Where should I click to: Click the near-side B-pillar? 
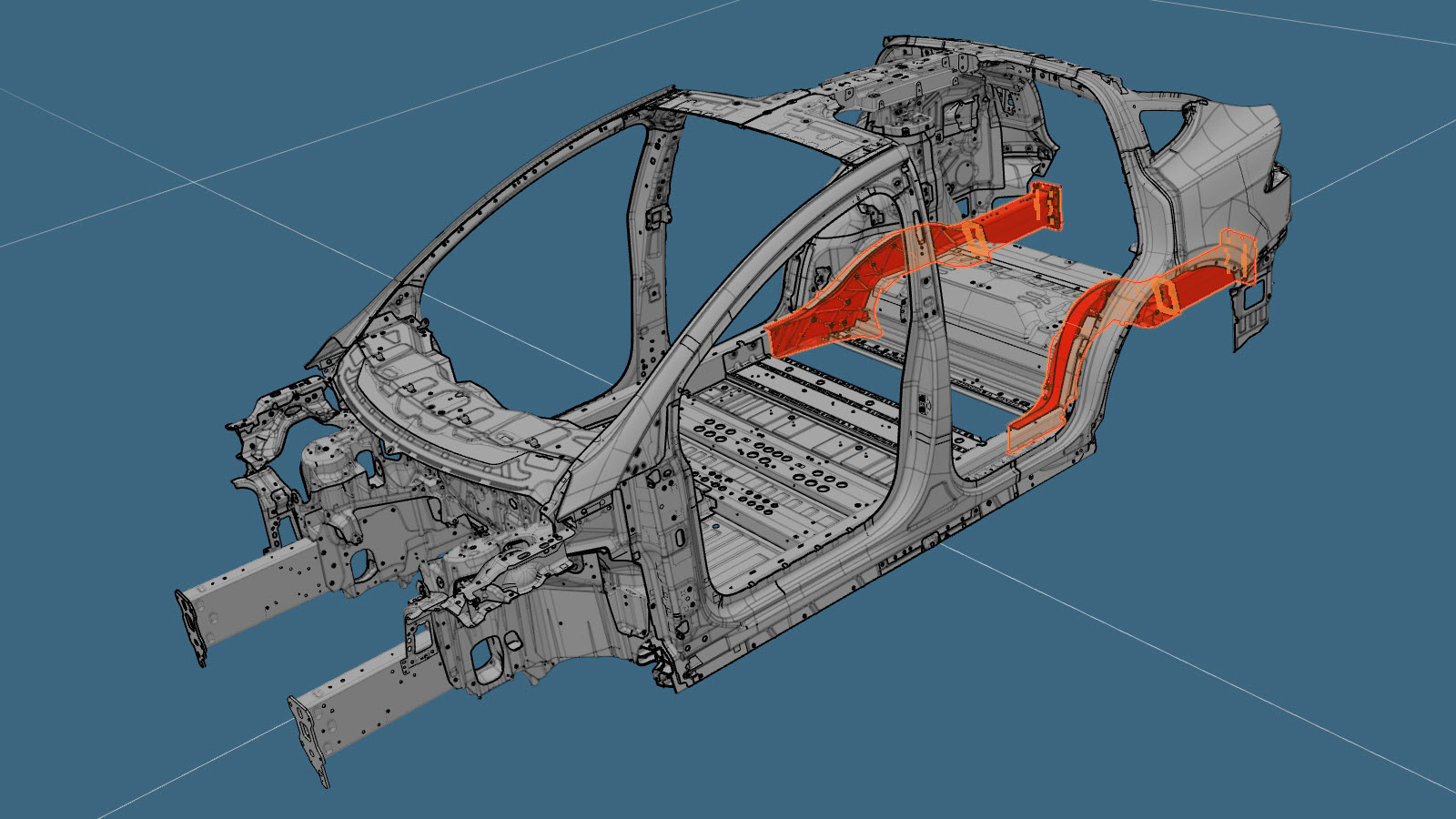pyautogui.click(x=921, y=364)
